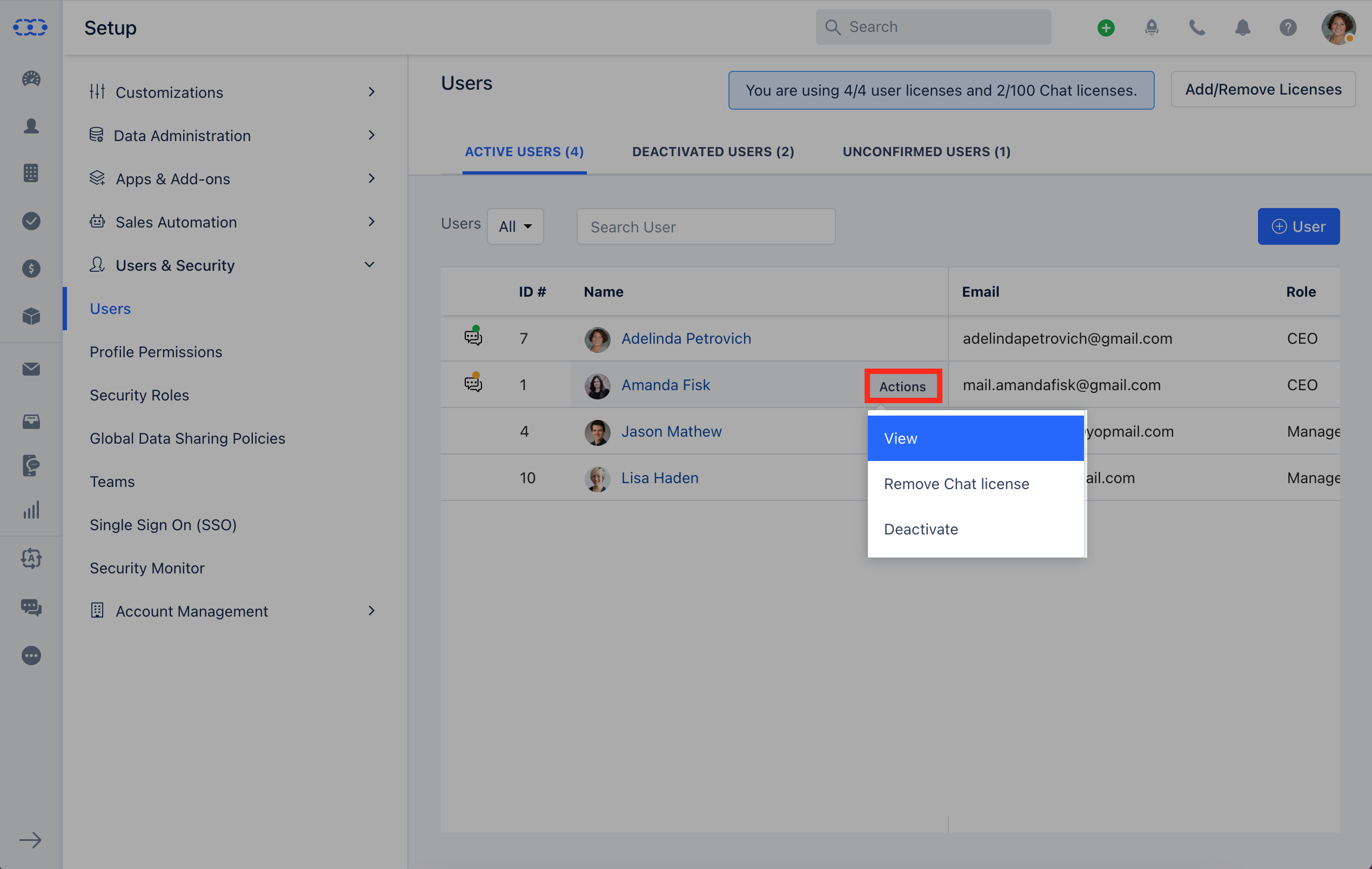The image size is (1372, 869).
Task: Open the notifications bell icon
Action: coord(1243,27)
